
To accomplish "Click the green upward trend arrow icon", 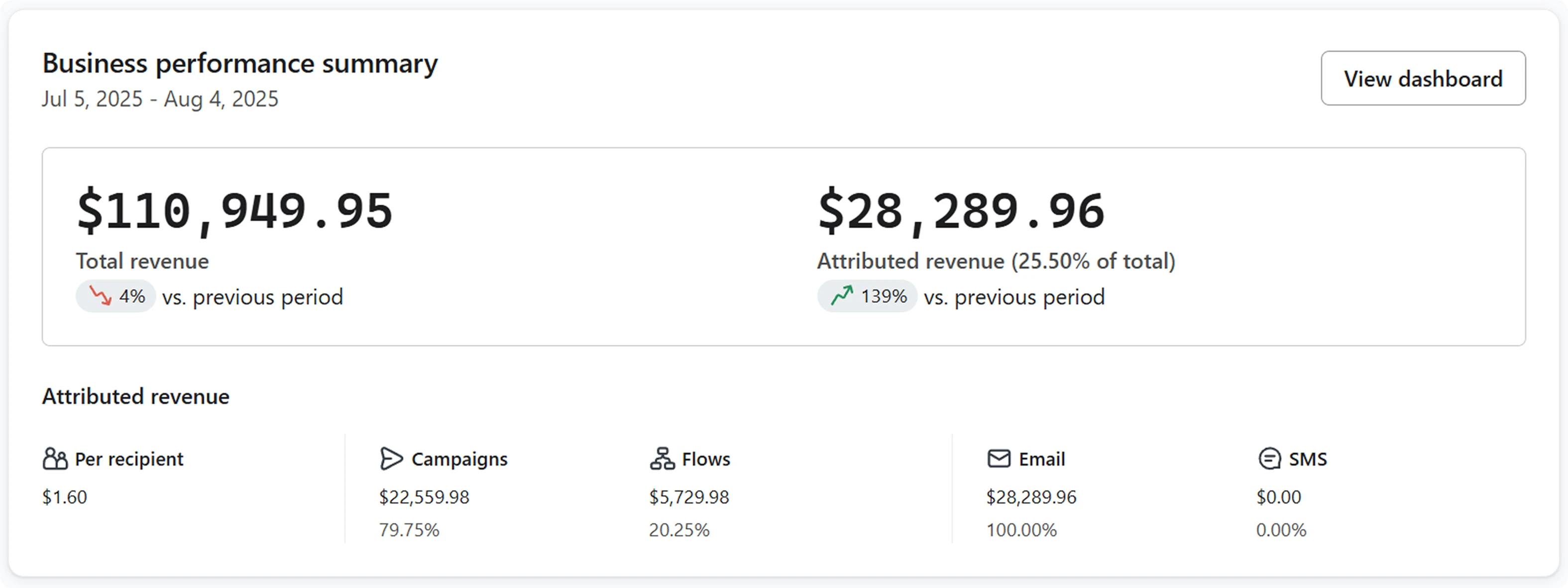I will pyautogui.click(x=842, y=296).
